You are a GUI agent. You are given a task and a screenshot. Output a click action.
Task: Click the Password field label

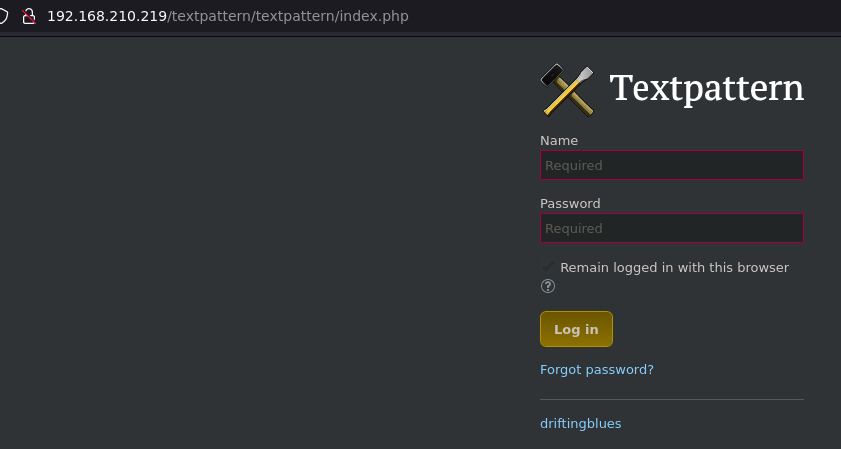click(570, 204)
